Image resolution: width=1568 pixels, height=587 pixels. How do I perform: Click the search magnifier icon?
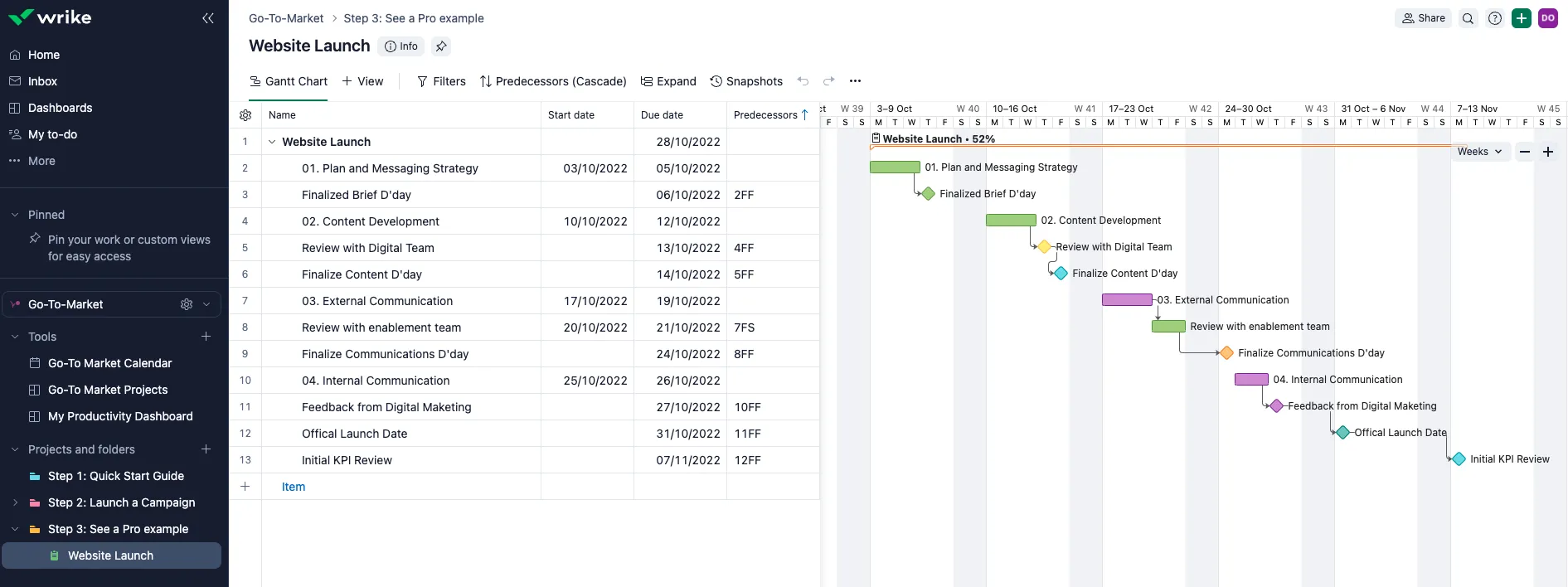coord(1468,18)
